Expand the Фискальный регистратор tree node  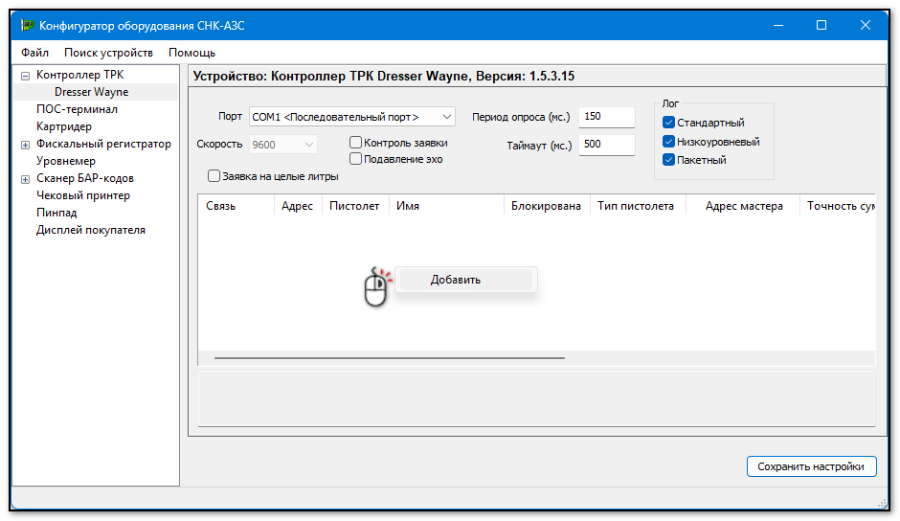pos(26,144)
